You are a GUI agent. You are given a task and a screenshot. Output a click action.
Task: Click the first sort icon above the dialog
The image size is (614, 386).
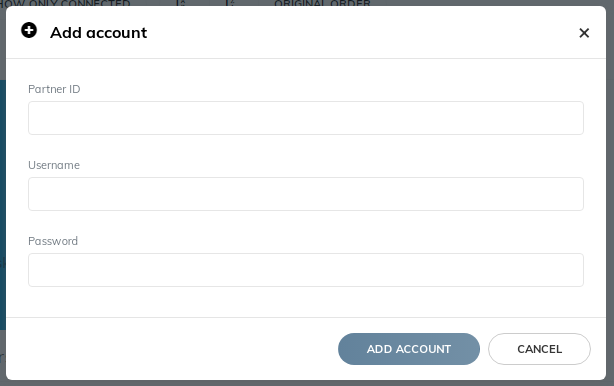point(181,3)
